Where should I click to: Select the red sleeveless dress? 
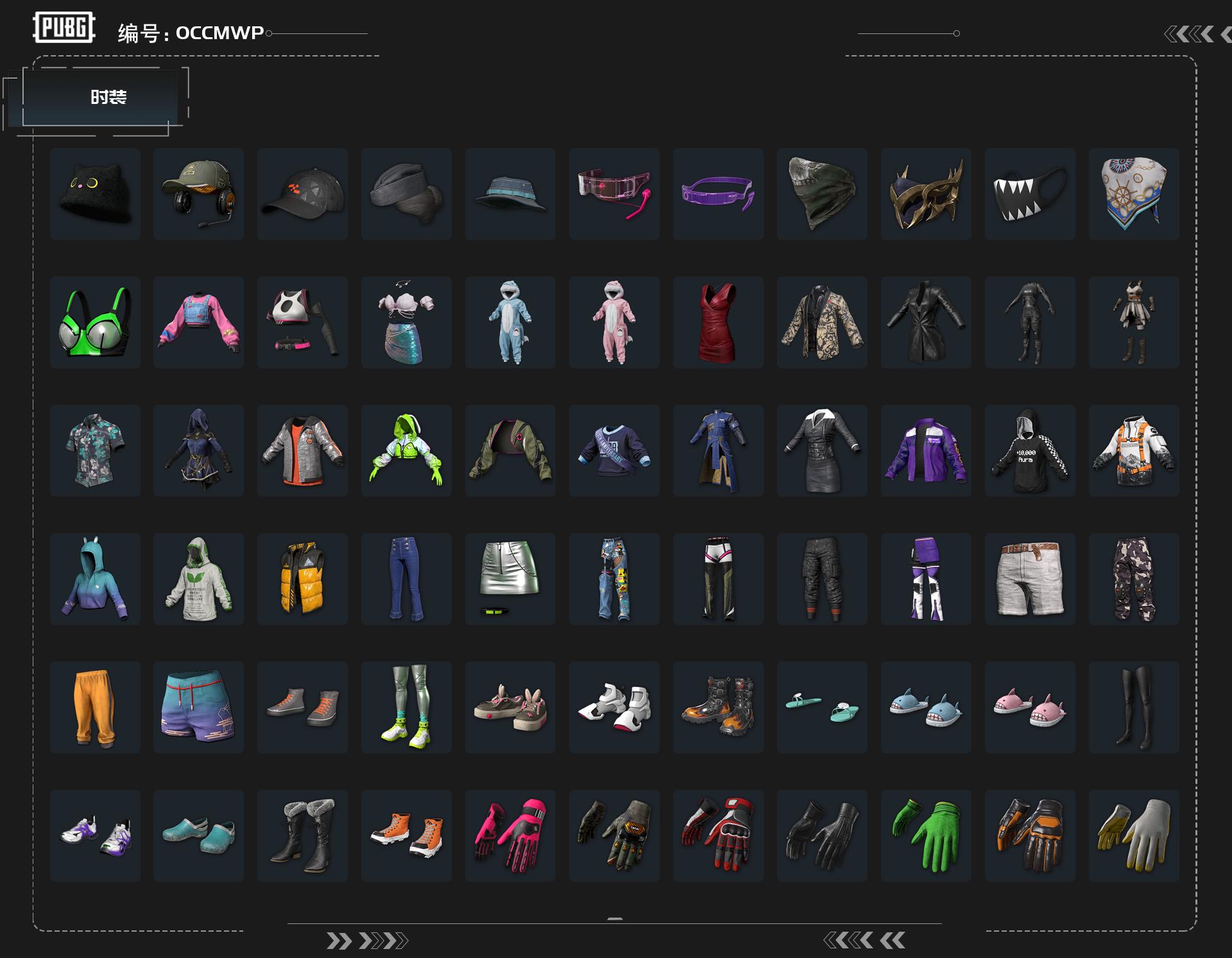tap(718, 322)
